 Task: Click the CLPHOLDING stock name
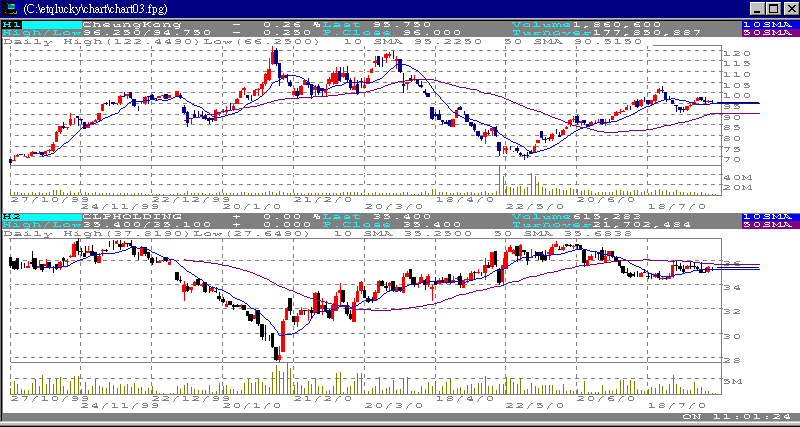[132, 217]
